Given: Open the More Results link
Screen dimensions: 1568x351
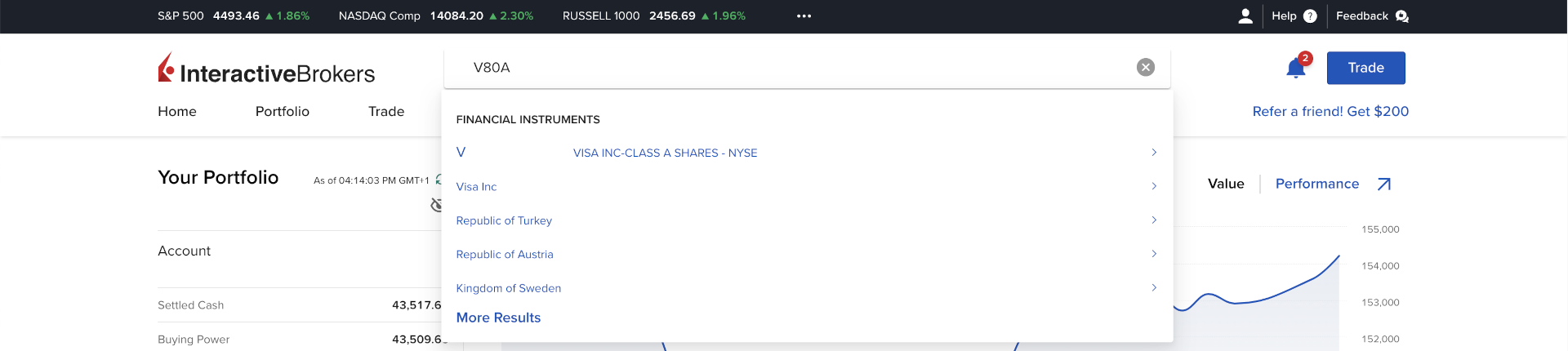Looking at the screenshot, I should click(498, 318).
